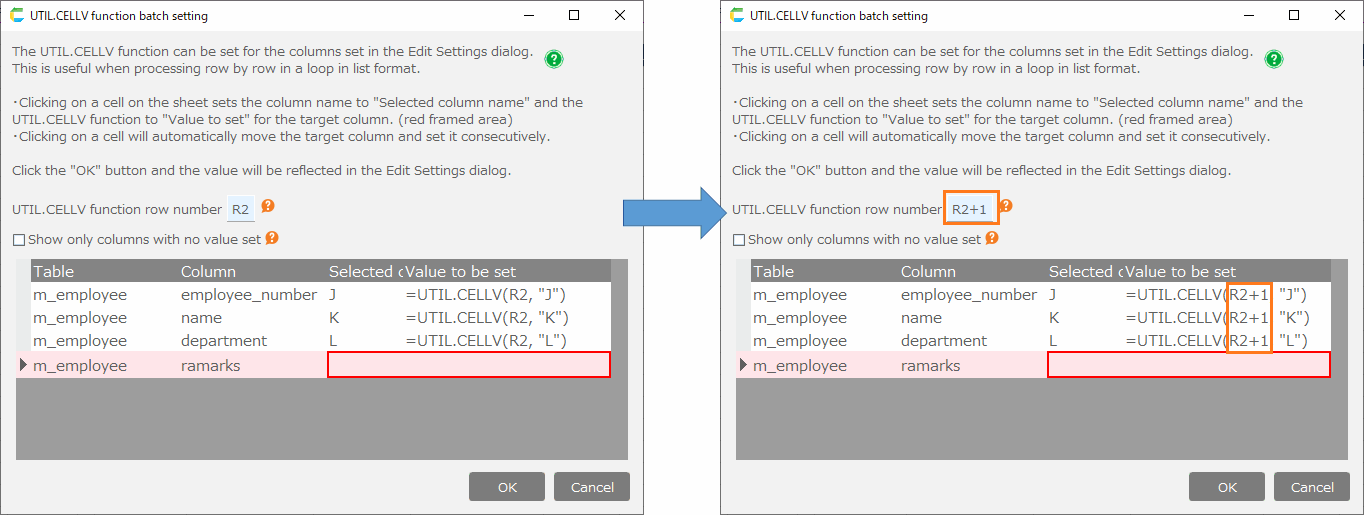Click 'Value to be set' header in left dialog
Viewport: 1364px width, 515px height.
click(x=506, y=271)
